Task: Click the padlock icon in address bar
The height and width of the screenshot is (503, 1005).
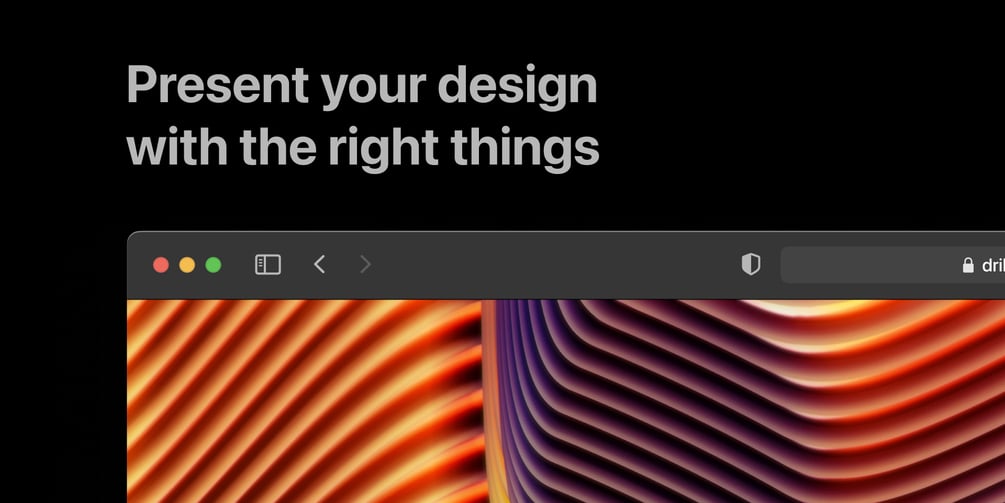Action: pyautogui.click(x=968, y=265)
